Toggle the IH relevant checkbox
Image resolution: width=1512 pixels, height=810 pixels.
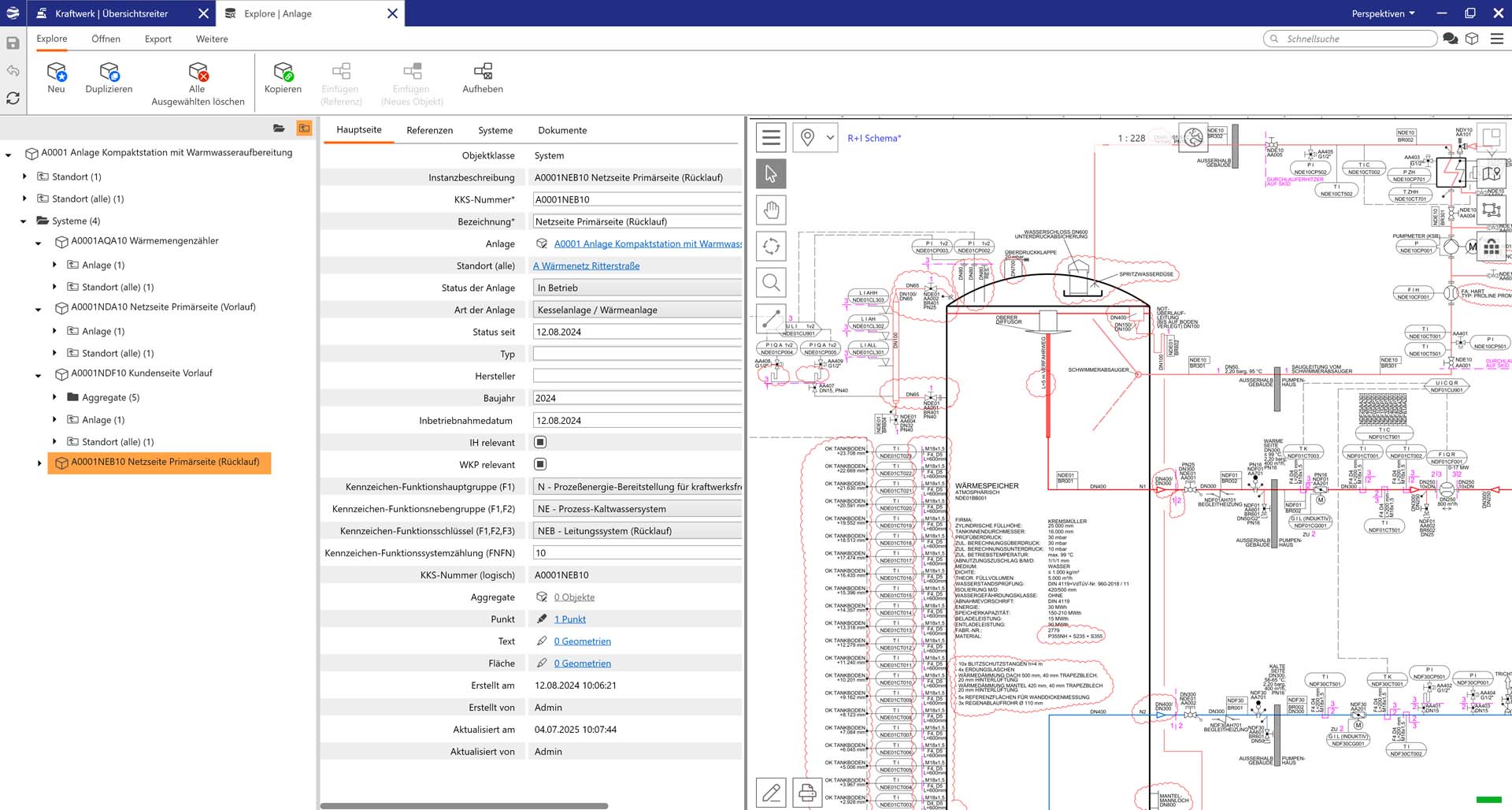coord(540,443)
